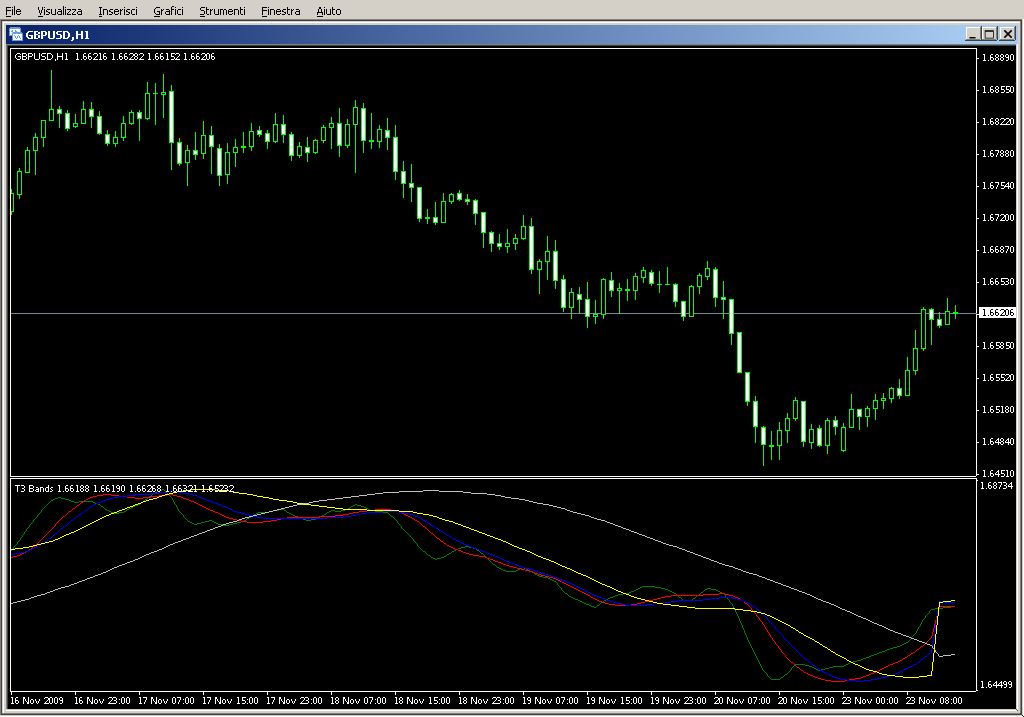Click price scale value 1.67200
Viewport: 1024px width, 717px height.
pos(999,217)
